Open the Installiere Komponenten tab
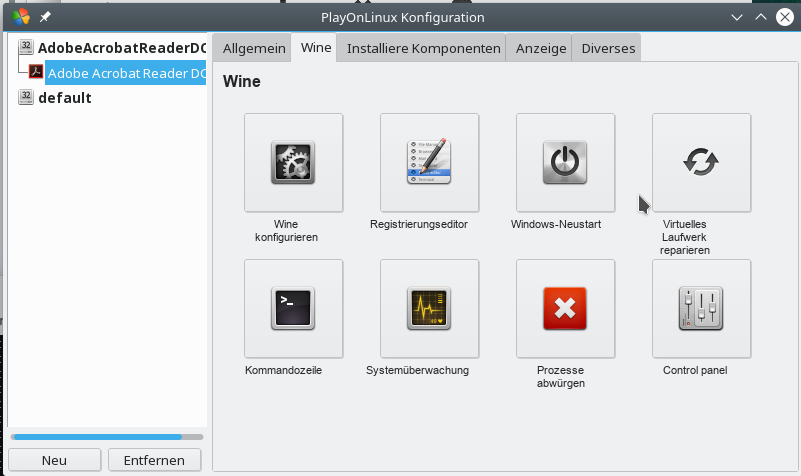Image resolution: width=801 pixels, height=476 pixels. coord(423,48)
